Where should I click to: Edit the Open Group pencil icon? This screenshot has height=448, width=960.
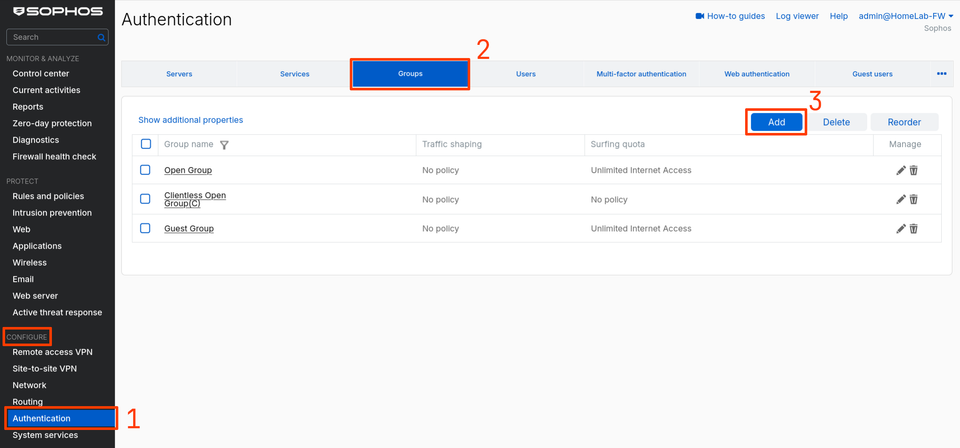coord(901,170)
